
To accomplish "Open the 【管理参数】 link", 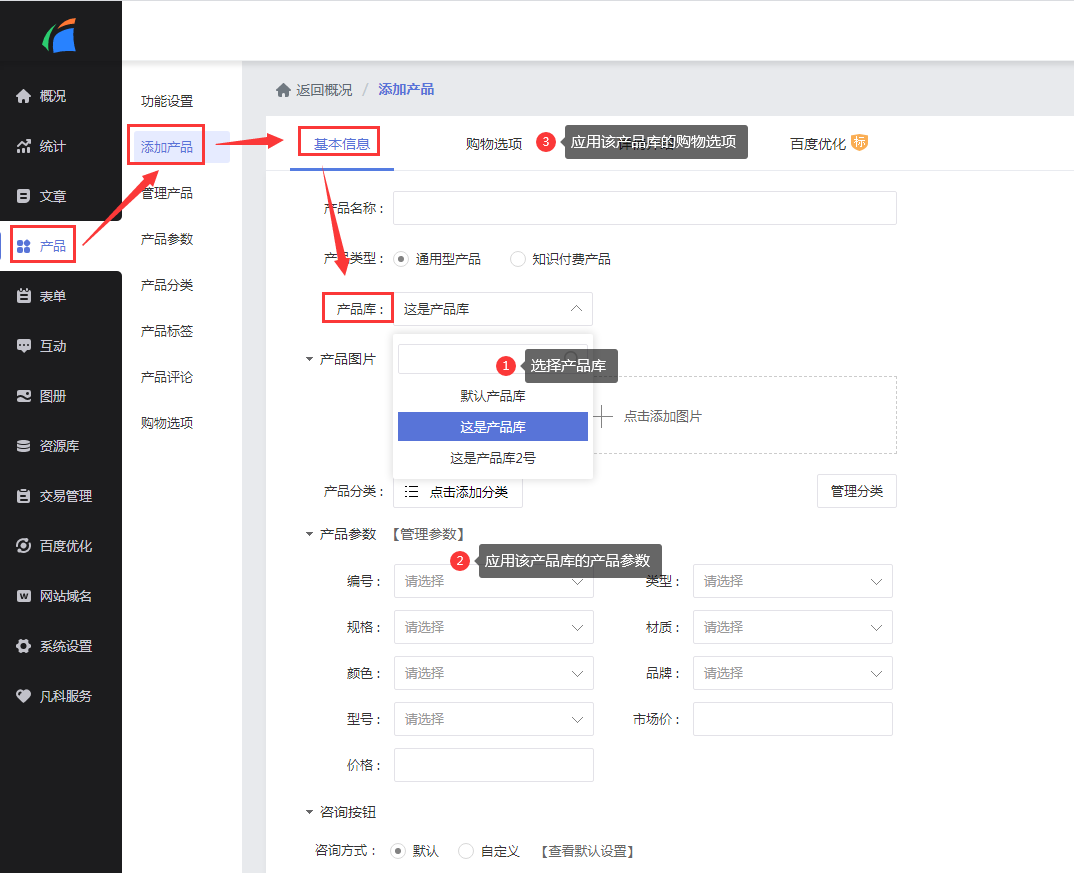I will pos(428,534).
